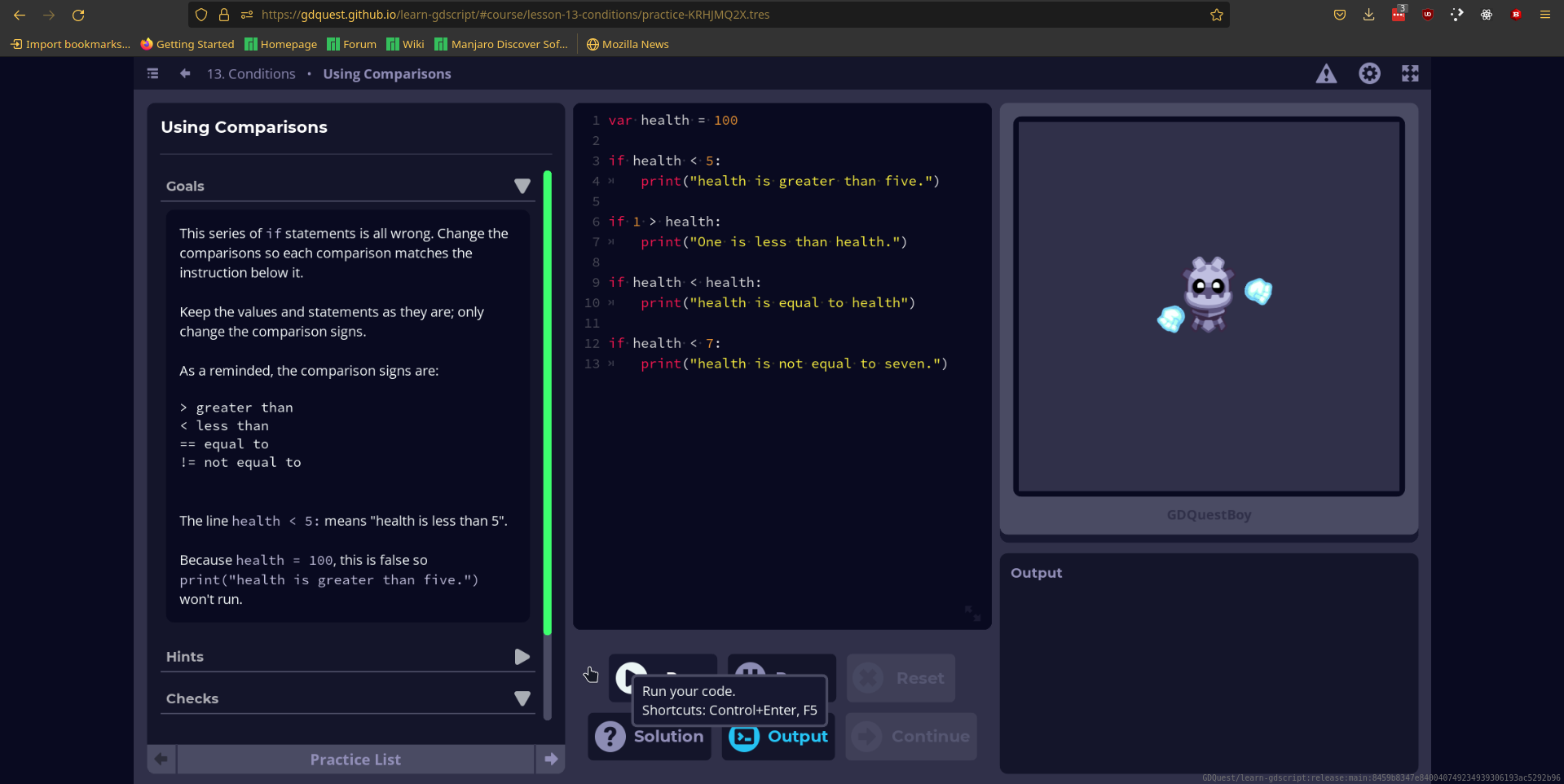Click the Solution question mark icon
Image resolution: width=1564 pixels, height=784 pixels.
coord(610,736)
